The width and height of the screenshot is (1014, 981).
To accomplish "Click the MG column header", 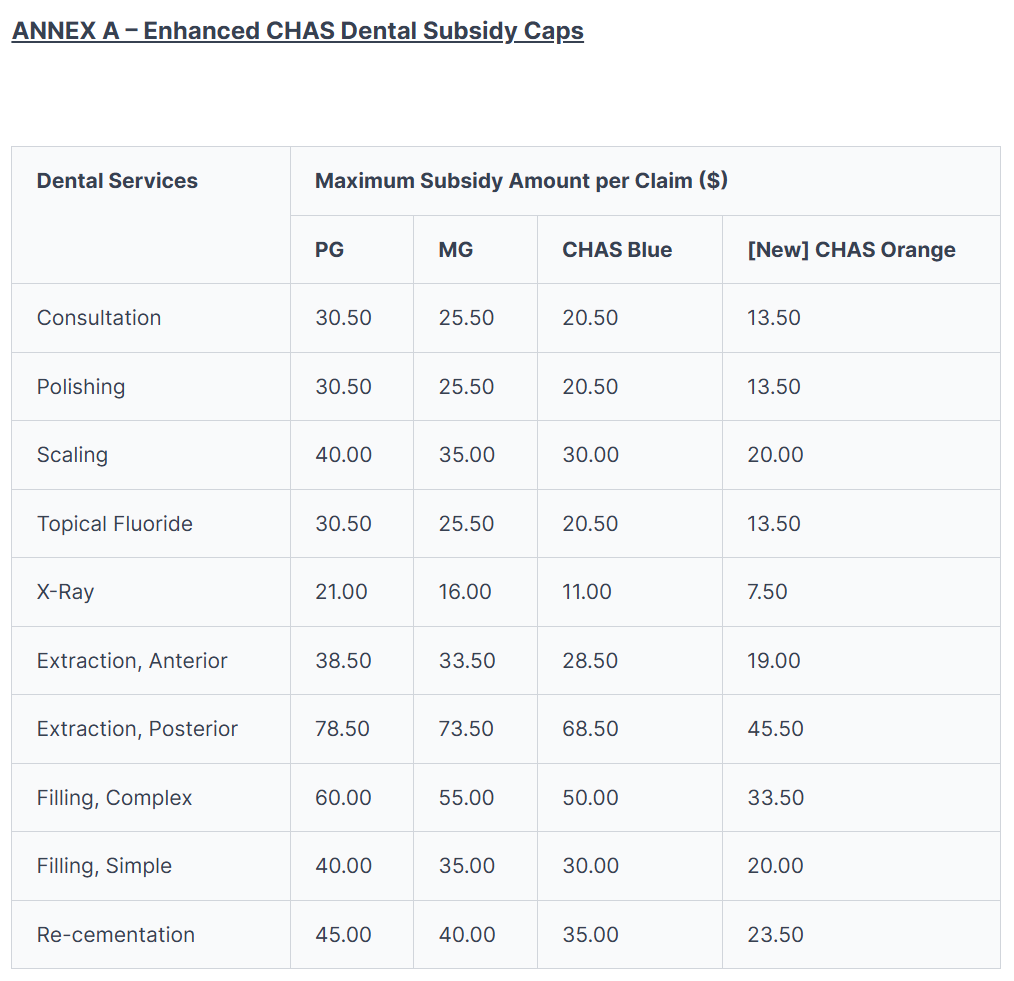I will point(455,250).
